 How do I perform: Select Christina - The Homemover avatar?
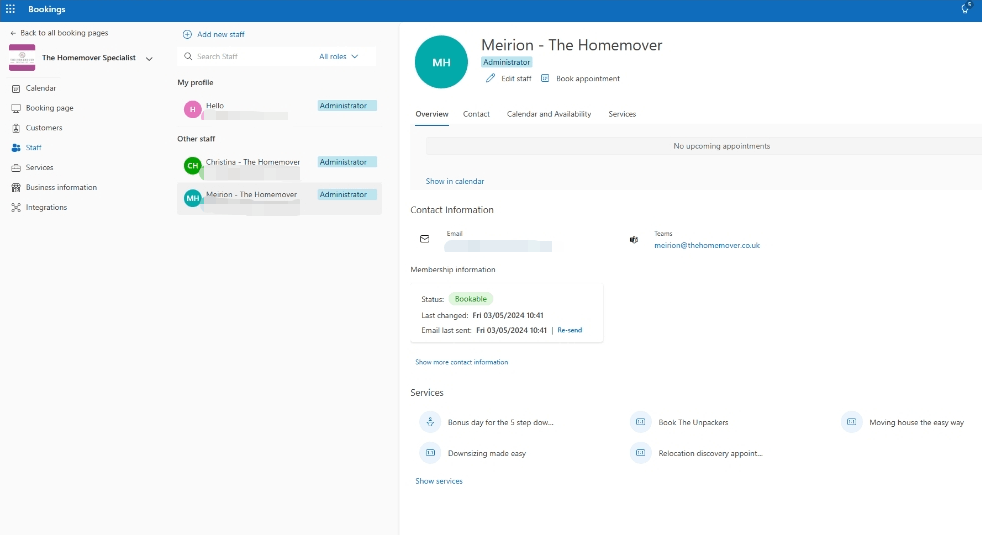point(192,166)
